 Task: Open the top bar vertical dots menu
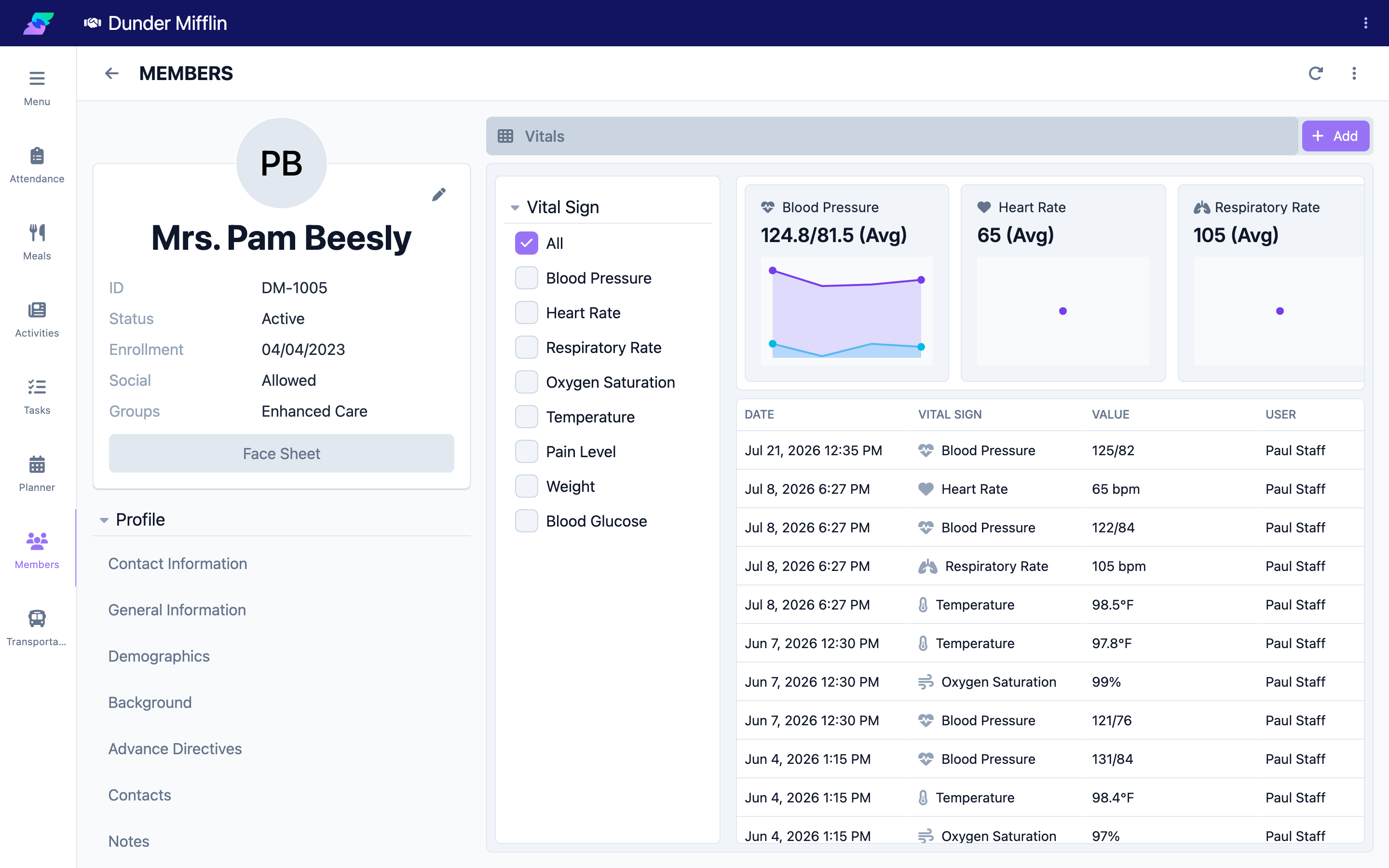point(1365,23)
